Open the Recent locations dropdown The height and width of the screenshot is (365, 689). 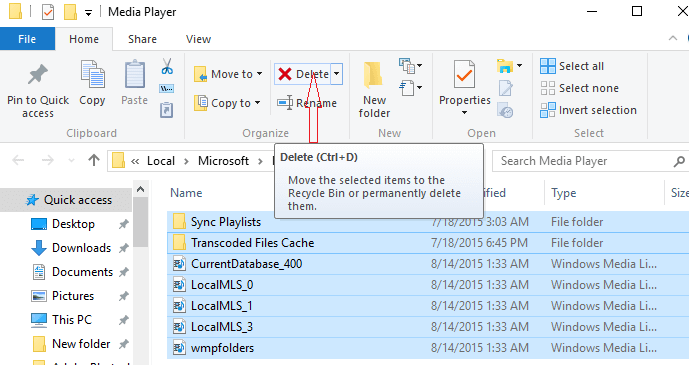tap(71, 161)
